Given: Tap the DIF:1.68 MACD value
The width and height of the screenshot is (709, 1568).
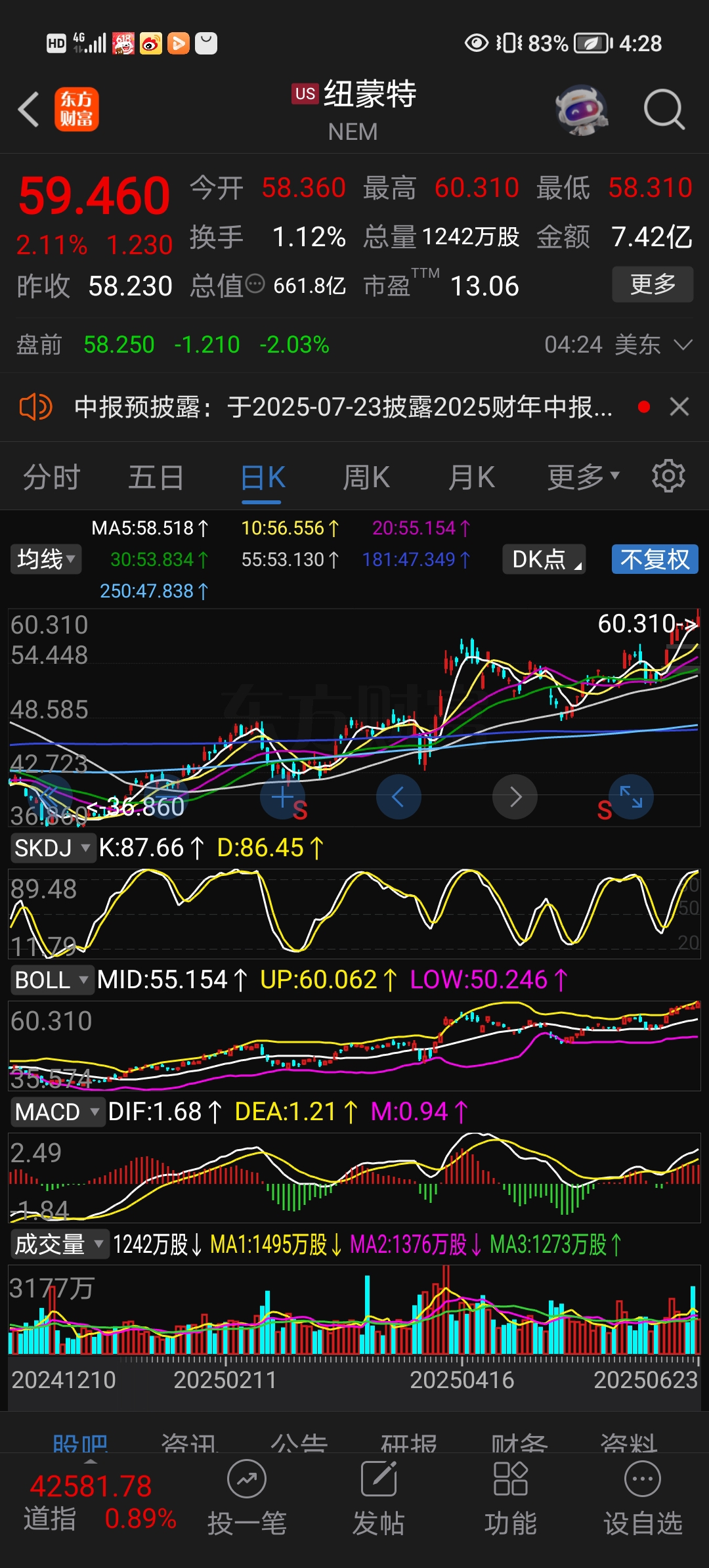Looking at the screenshot, I should pos(165,1112).
